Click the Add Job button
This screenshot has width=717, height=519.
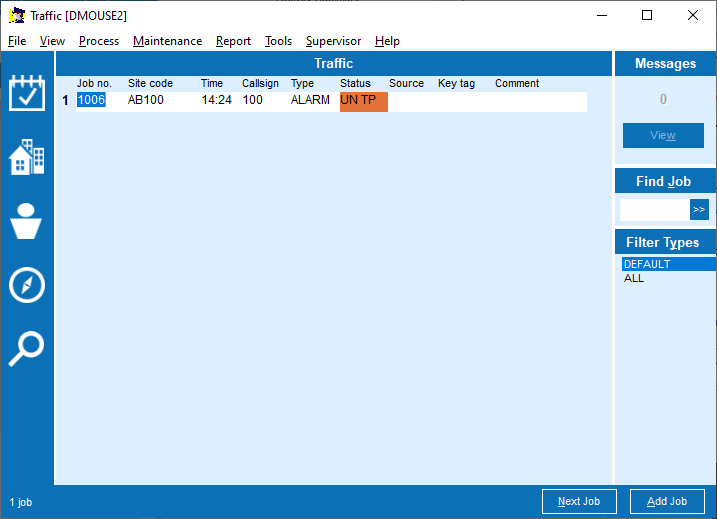tap(667, 502)
